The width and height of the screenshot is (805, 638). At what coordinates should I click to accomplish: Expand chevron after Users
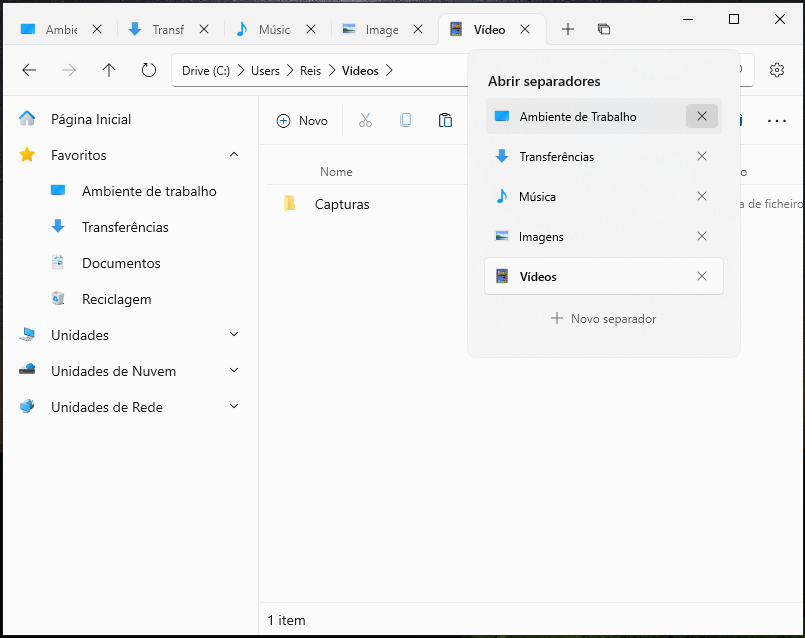290,70
